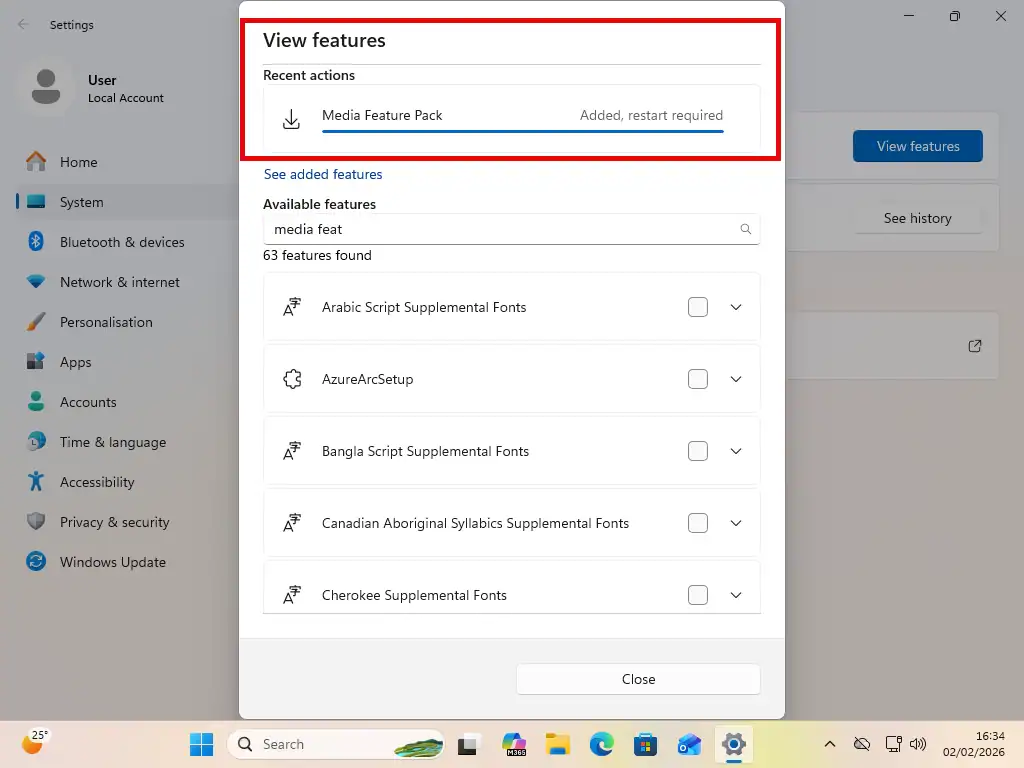Screen dimensions: 1024x768
Task: Expand Canadian Aboriginal Syllabics Supplemental Fonts details
Action: [736, 523]
